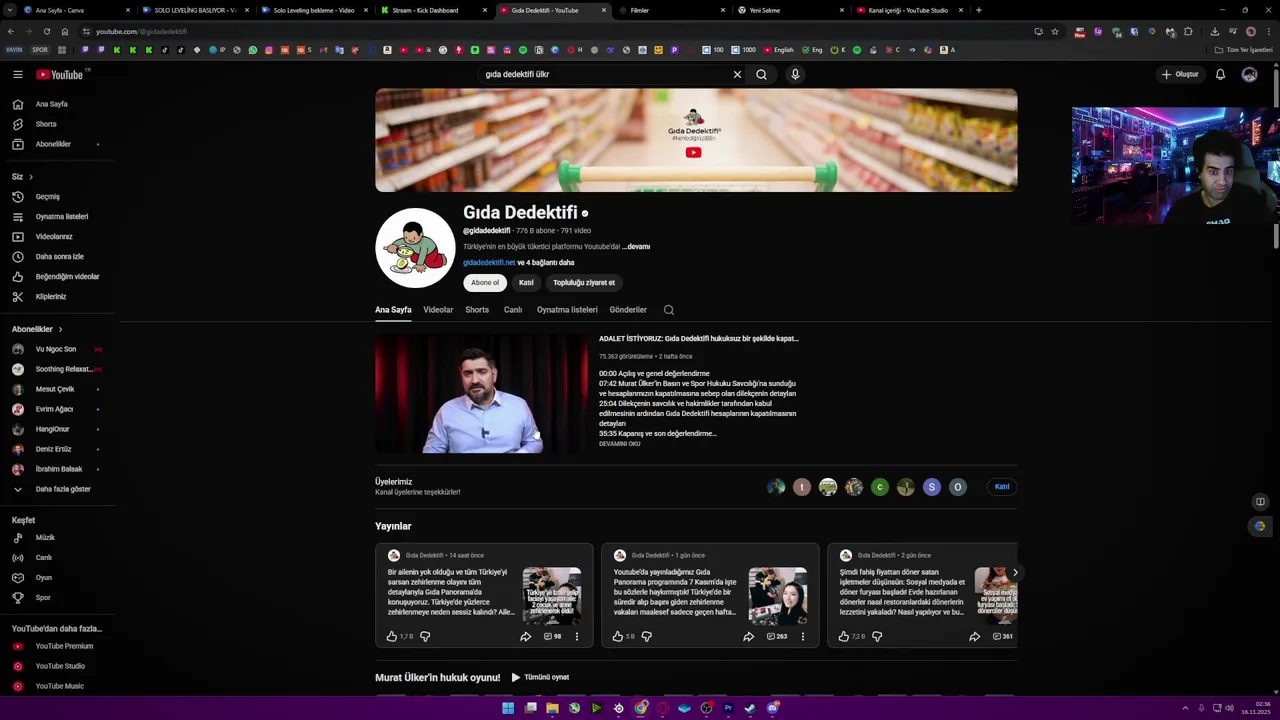Screen dimensions: 1280x720
Task: Click Topluluğu ziyaret et button
Action: [584, 283]
